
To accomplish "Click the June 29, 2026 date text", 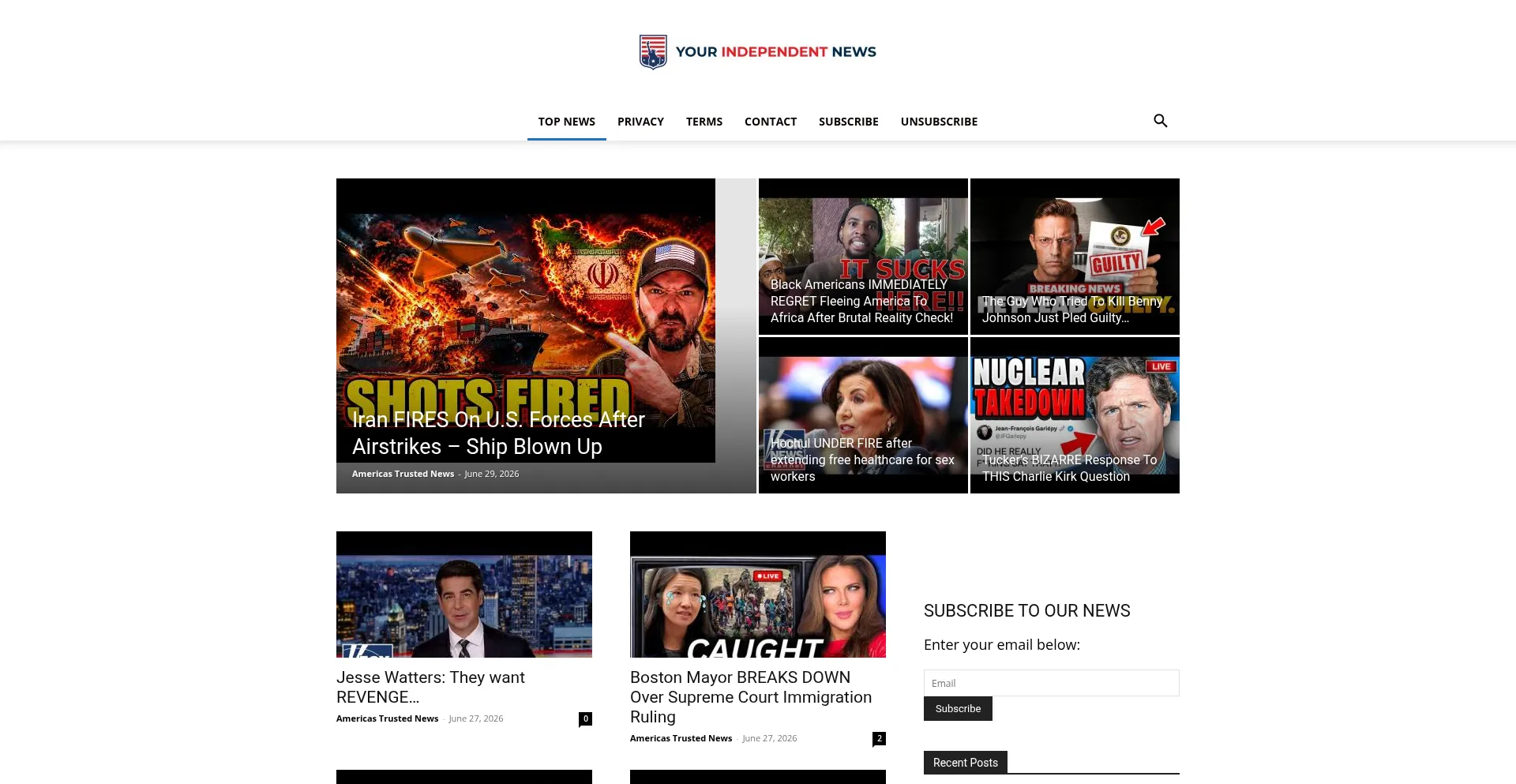I will coord(491,474).
